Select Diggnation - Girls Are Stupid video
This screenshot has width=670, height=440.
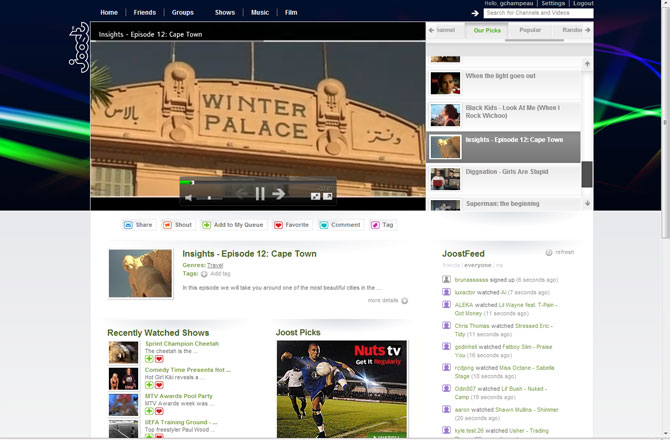pyautogui.click(x=504, y=179)
